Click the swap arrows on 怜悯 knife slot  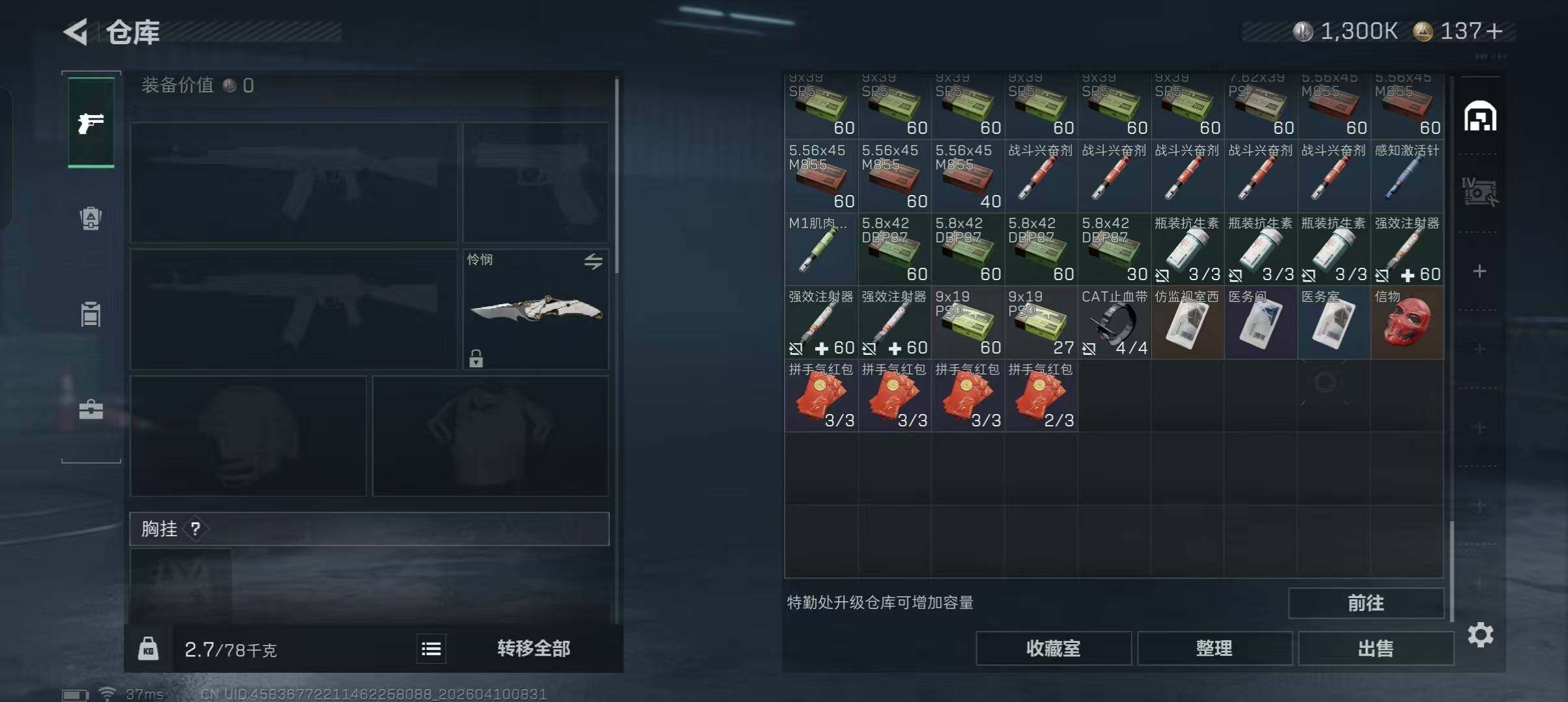point(593,261)
